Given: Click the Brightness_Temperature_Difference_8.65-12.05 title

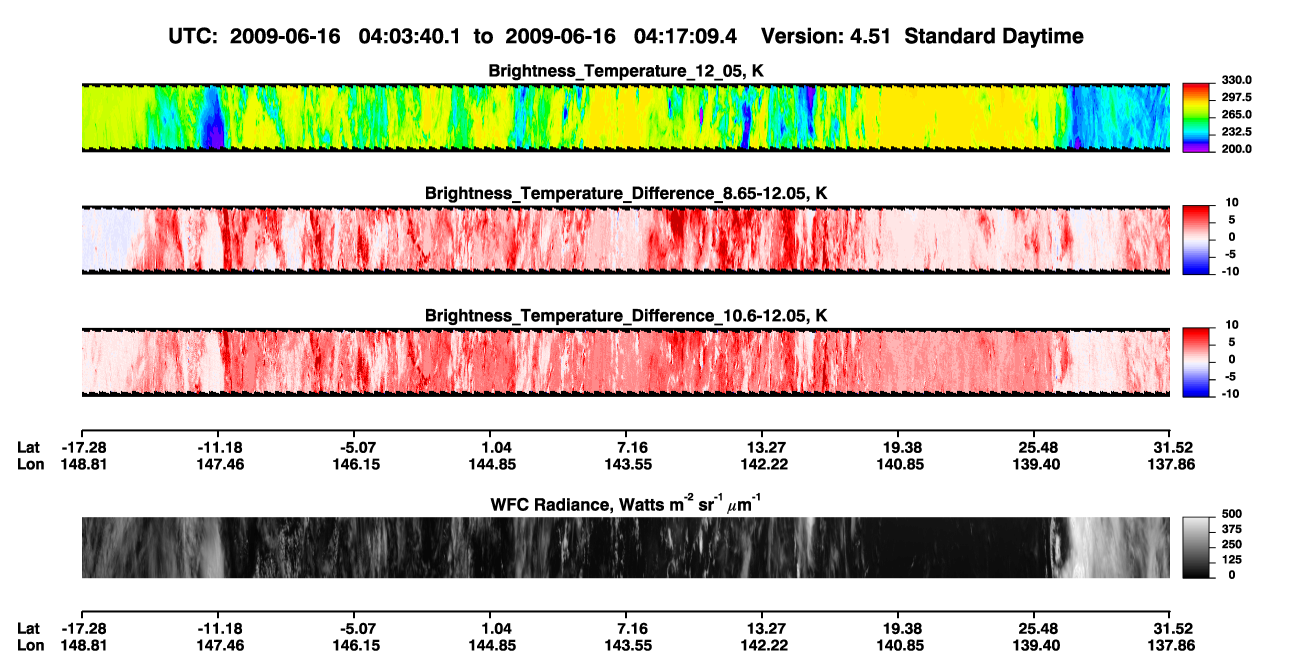Looking at the screenshot, I should tap(627, 193).
